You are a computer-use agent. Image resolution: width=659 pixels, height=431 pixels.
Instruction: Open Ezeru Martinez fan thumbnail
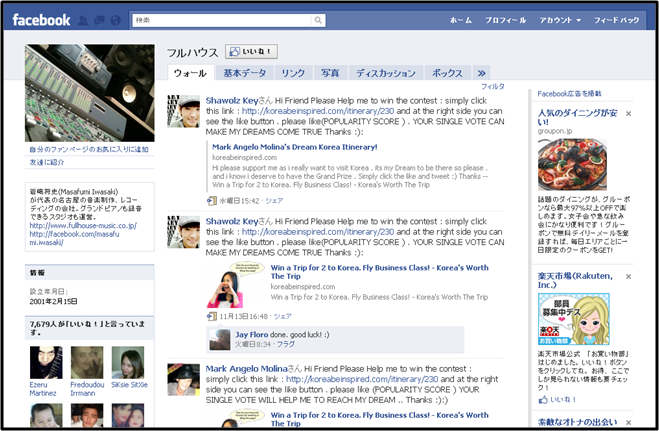pyautogui.click(x=46, y=363)
